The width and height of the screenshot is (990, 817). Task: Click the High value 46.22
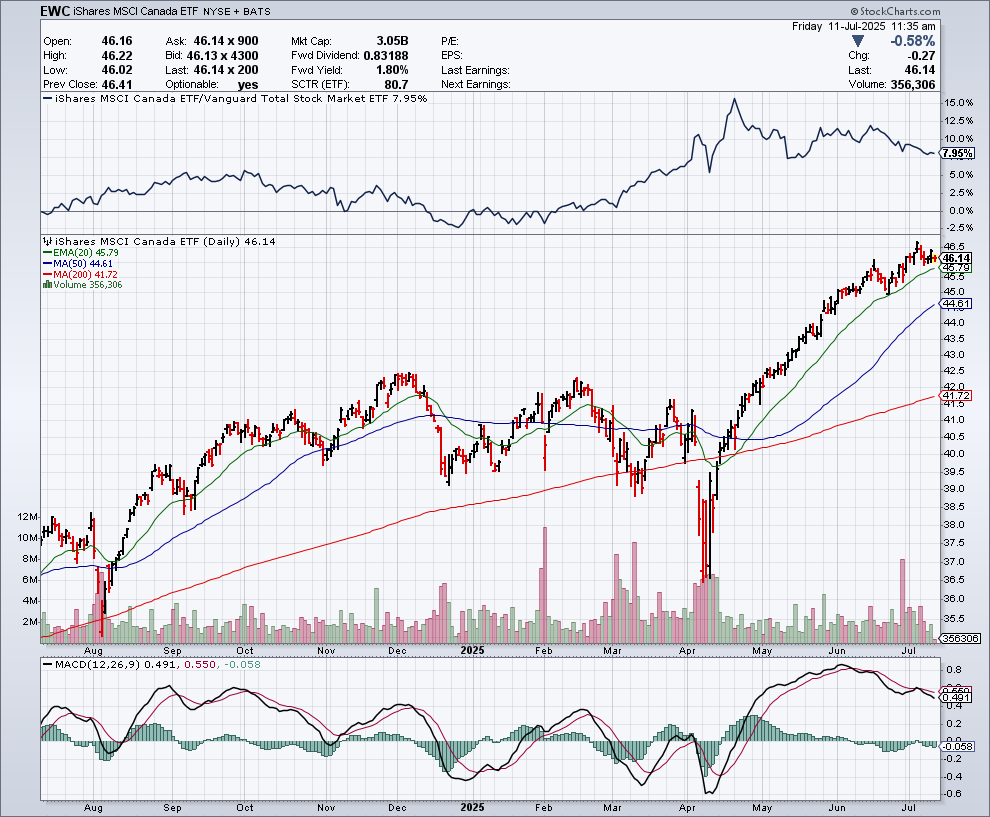coord(117,56)
